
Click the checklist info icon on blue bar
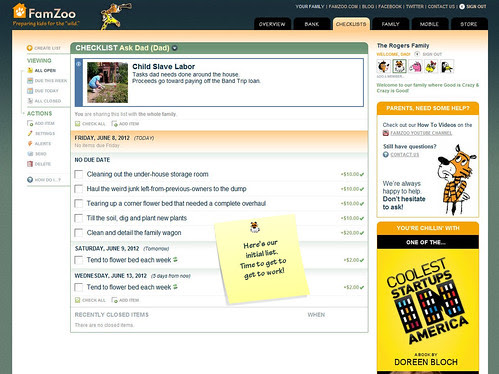tap(79, 64)
